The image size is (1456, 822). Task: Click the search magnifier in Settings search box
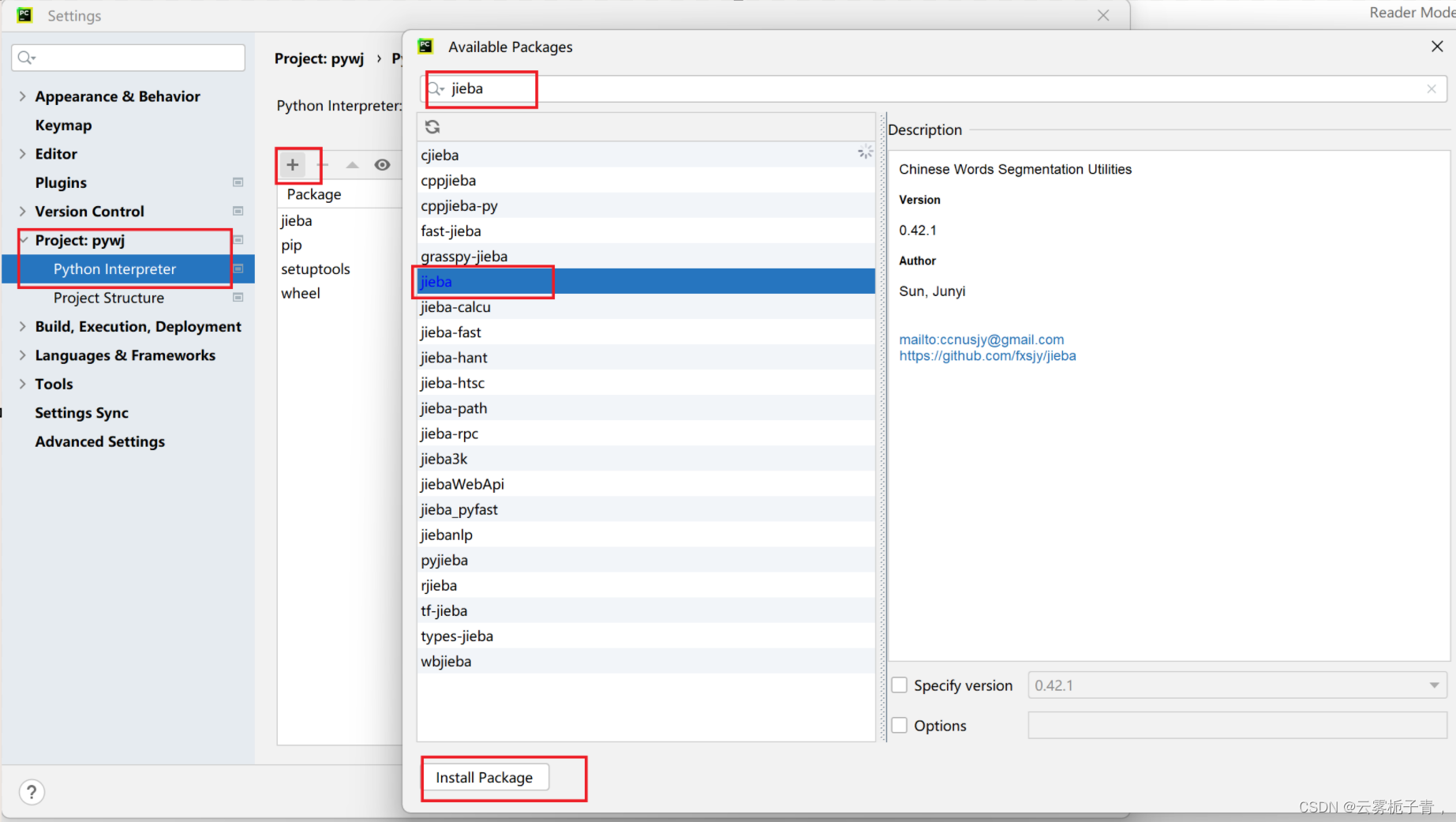26,58
